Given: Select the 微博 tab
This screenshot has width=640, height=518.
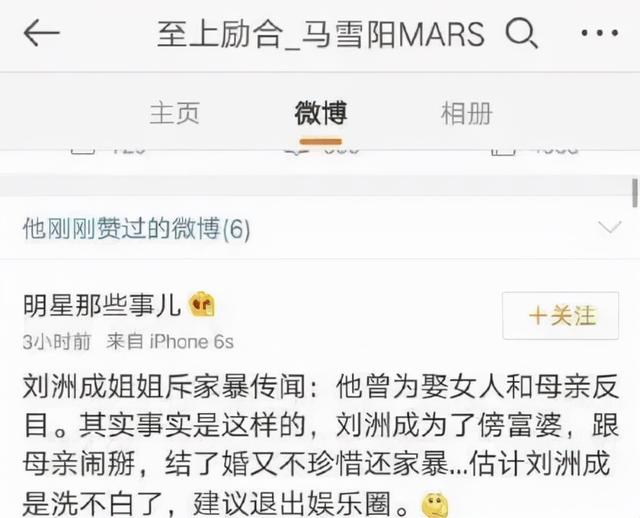Looking at the screenshot, I should click(x=321, y=113).
